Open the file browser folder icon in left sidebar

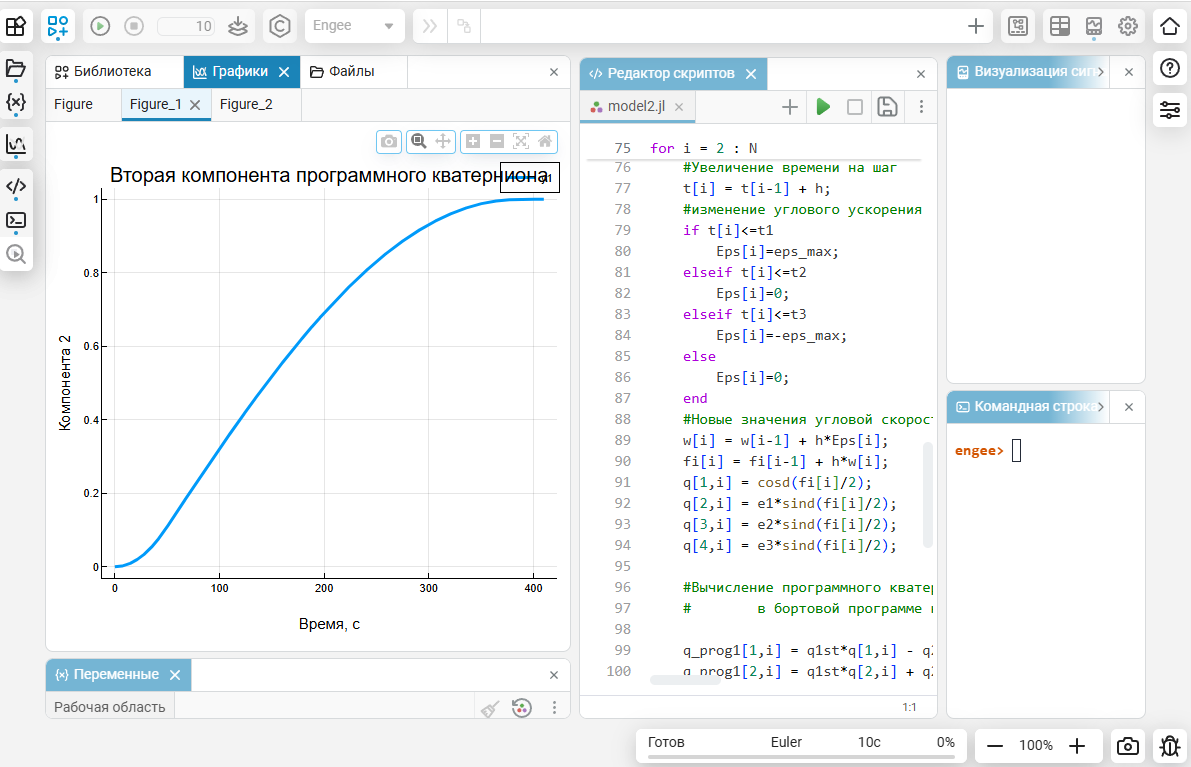click(x=16, y=69)
